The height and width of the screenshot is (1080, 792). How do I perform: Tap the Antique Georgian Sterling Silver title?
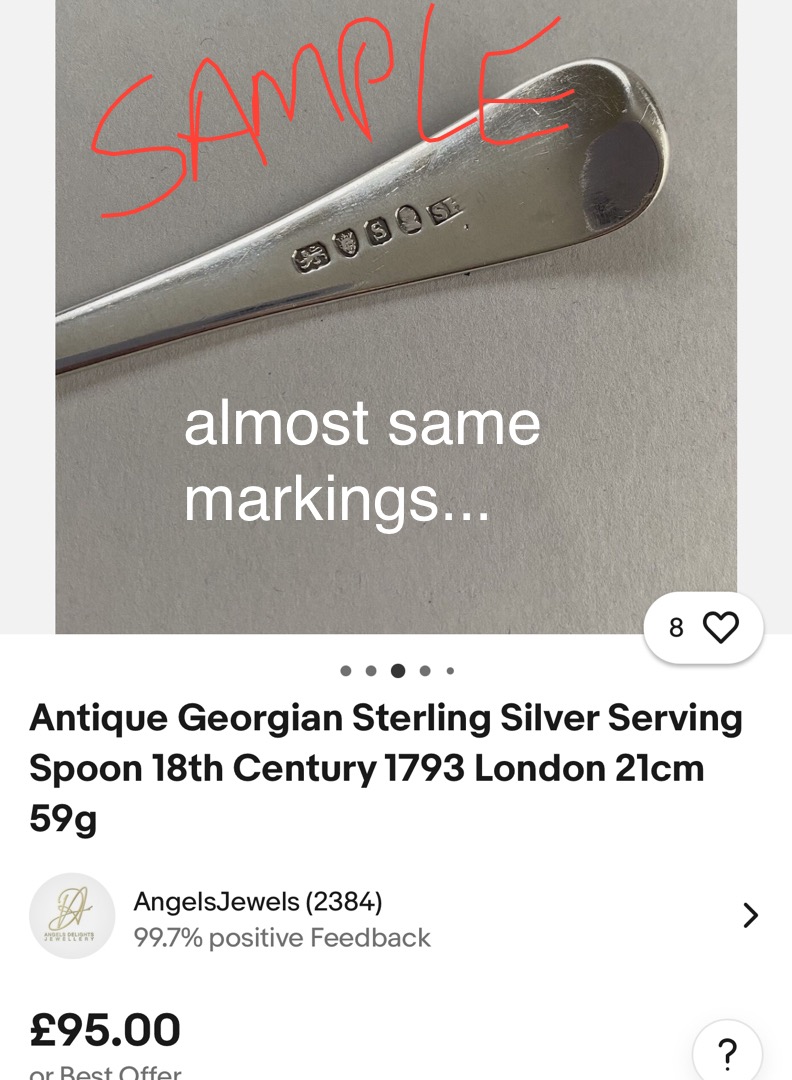pos(386,768)
